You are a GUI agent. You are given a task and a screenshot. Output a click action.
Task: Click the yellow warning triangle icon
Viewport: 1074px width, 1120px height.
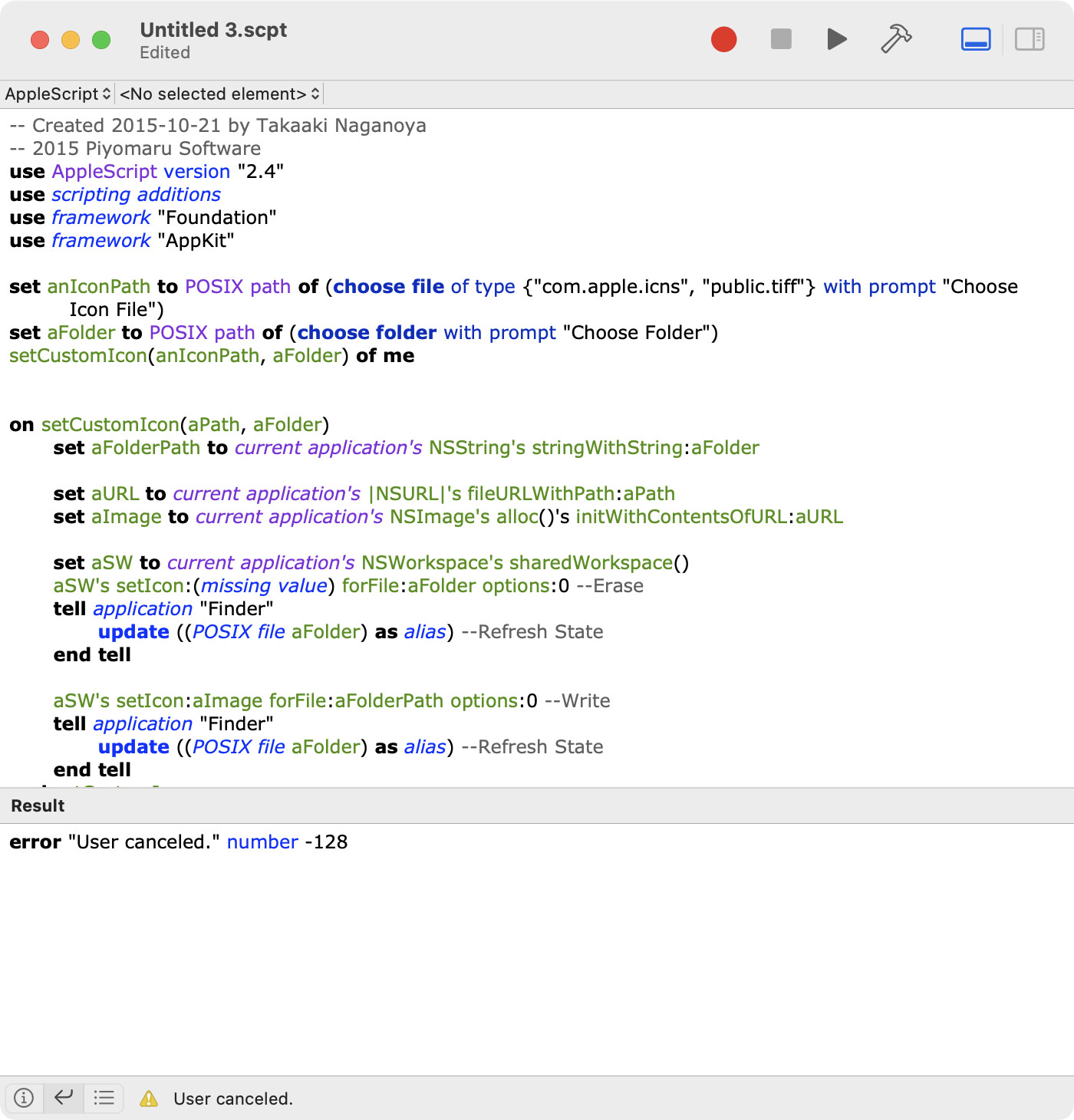pos(149,1099)
